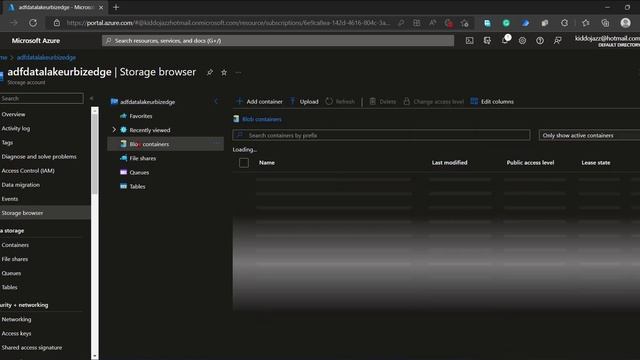
Task: Reload page with browser refresh icon
Action: pyautogui.click(x=33, y=23)
